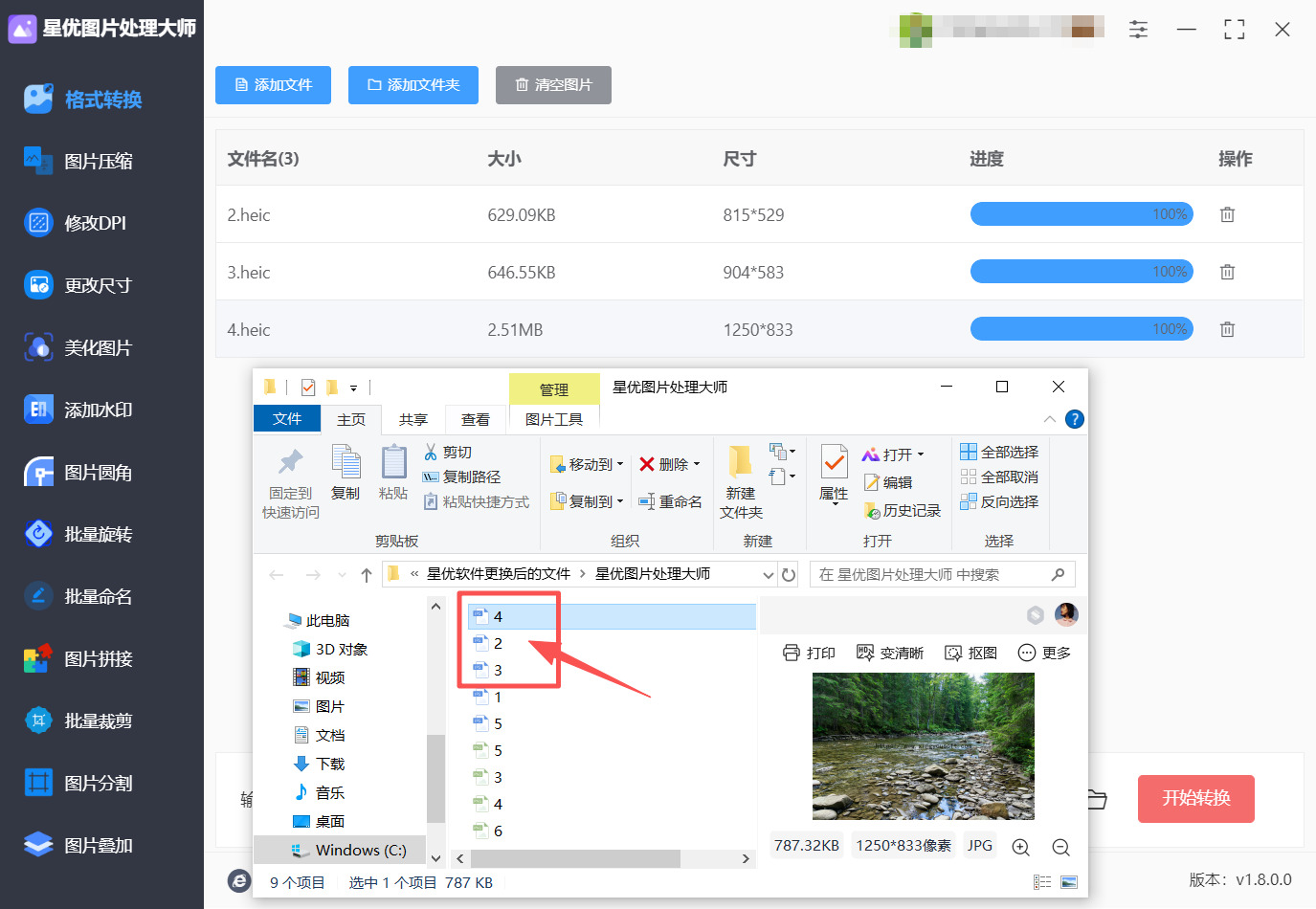Delete the 2.heic row with trash icon
The width and height of the screenshot is (1316, 909).
point(1227,214)
